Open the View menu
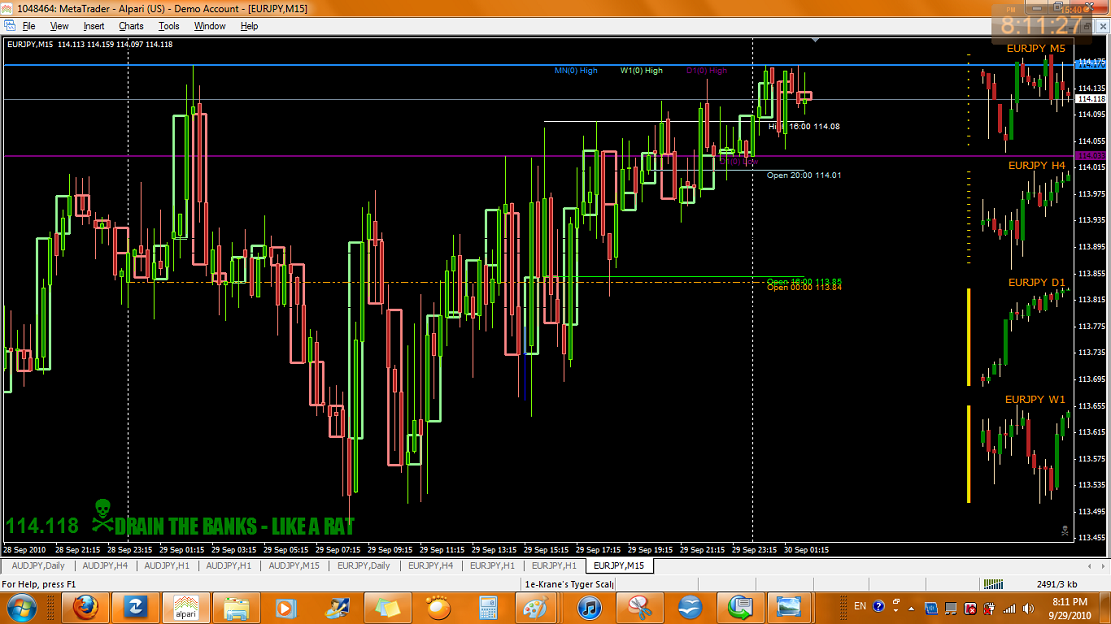This screenshot has width=1111, height=624. tap(59, 26)
